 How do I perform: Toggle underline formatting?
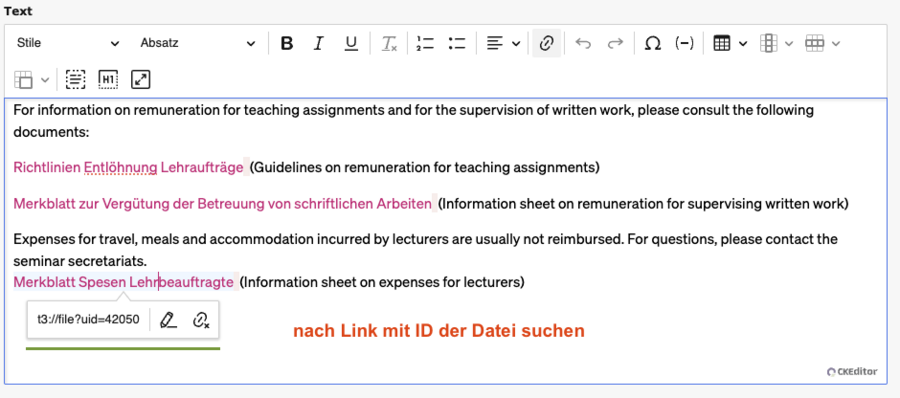point(351,43)
